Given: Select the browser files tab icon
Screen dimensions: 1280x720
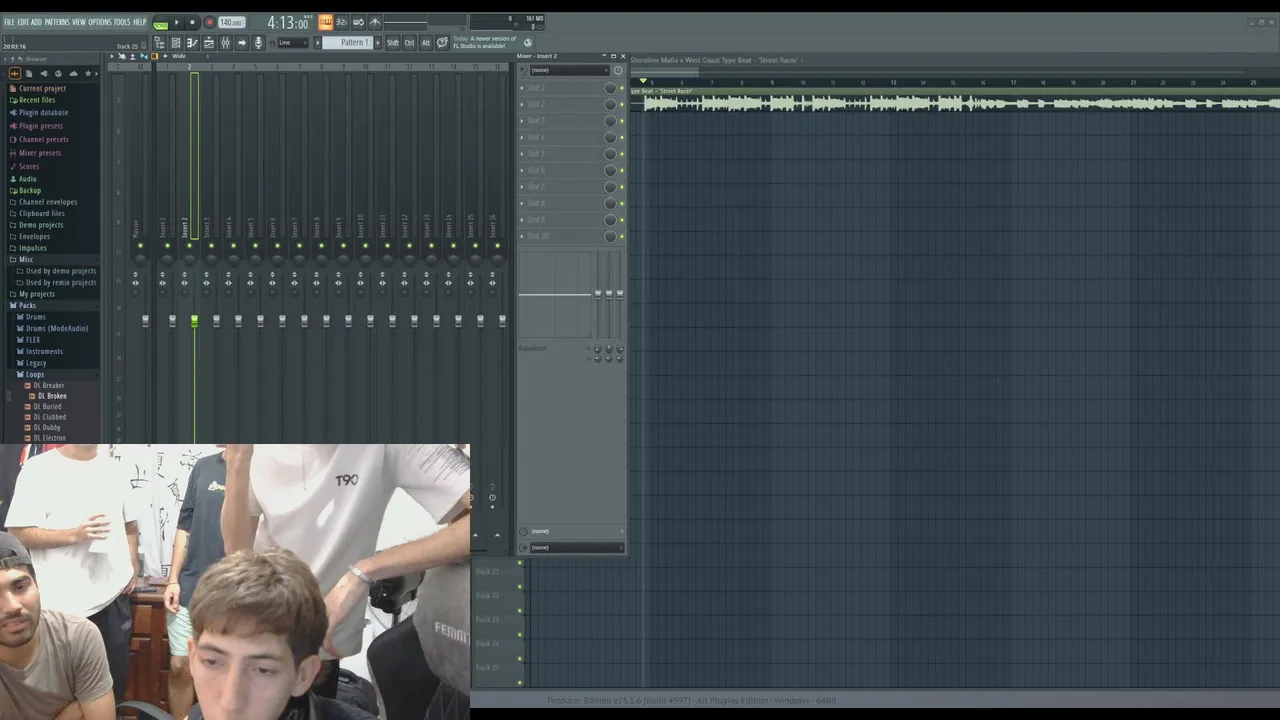Looking at the screenshot, I should 28,73.
